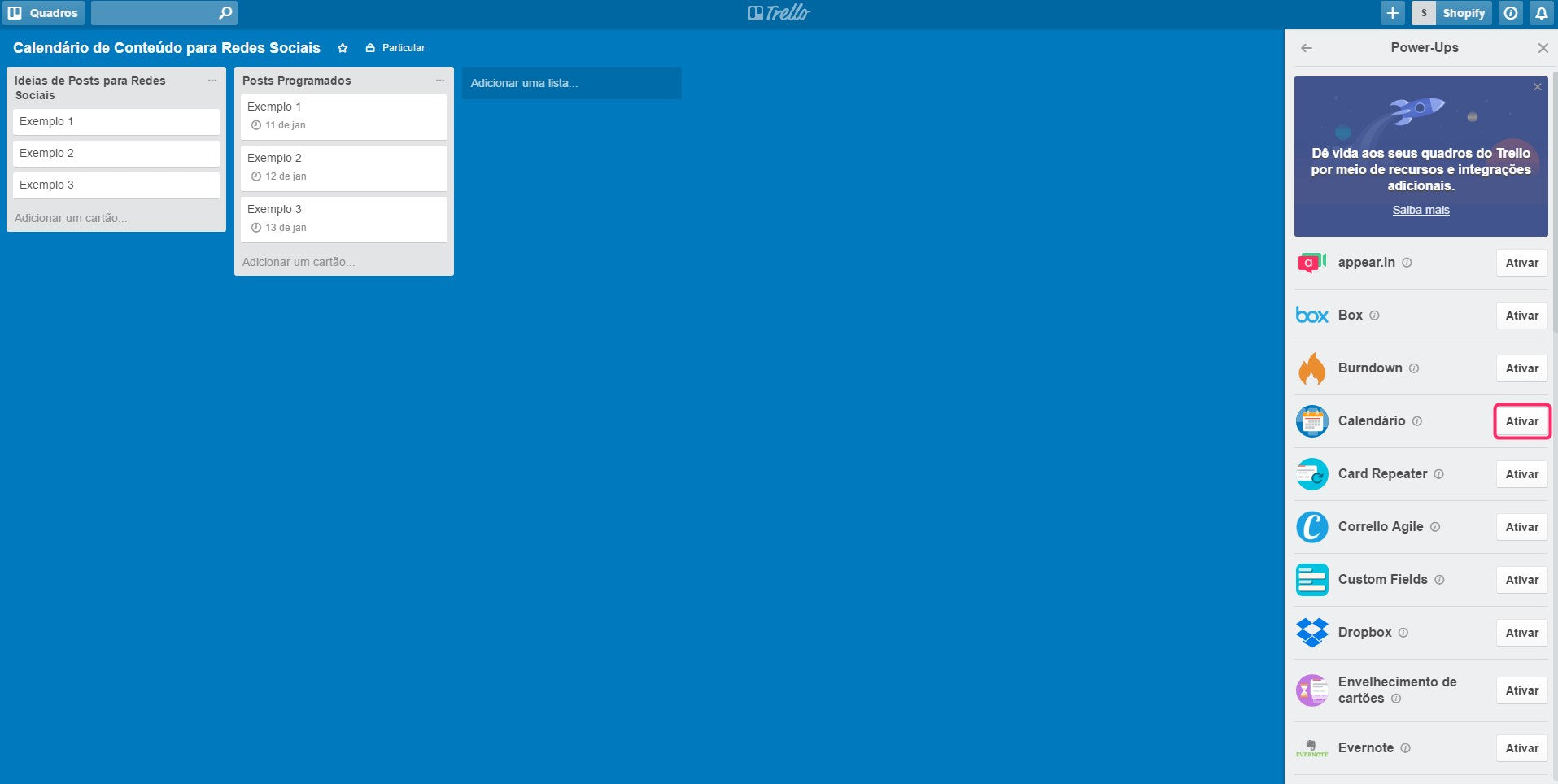Open card Exemplo 3 in Ideias list

click(x=116, y=185)
